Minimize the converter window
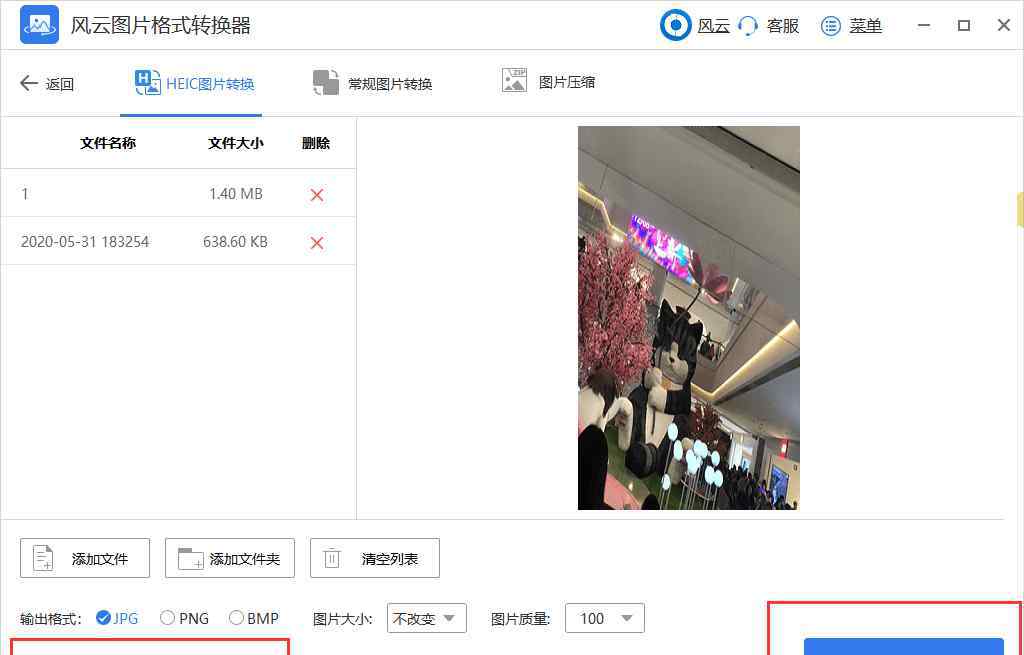The height and width of the screenshot is (655, 1024). click(x=923, y=25)
